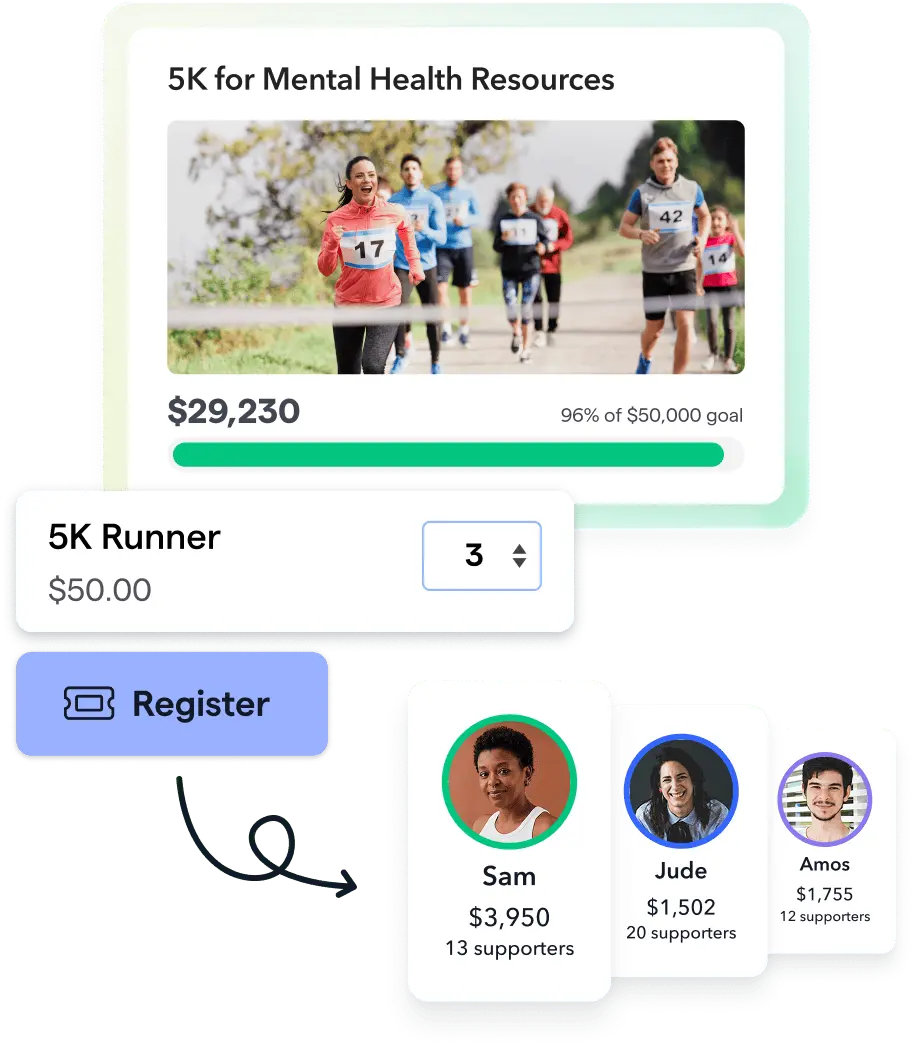Image resolution: width=911 pixels, height=1042 pixels.
Task: Open the runners race photo
Action: (456, 247)
